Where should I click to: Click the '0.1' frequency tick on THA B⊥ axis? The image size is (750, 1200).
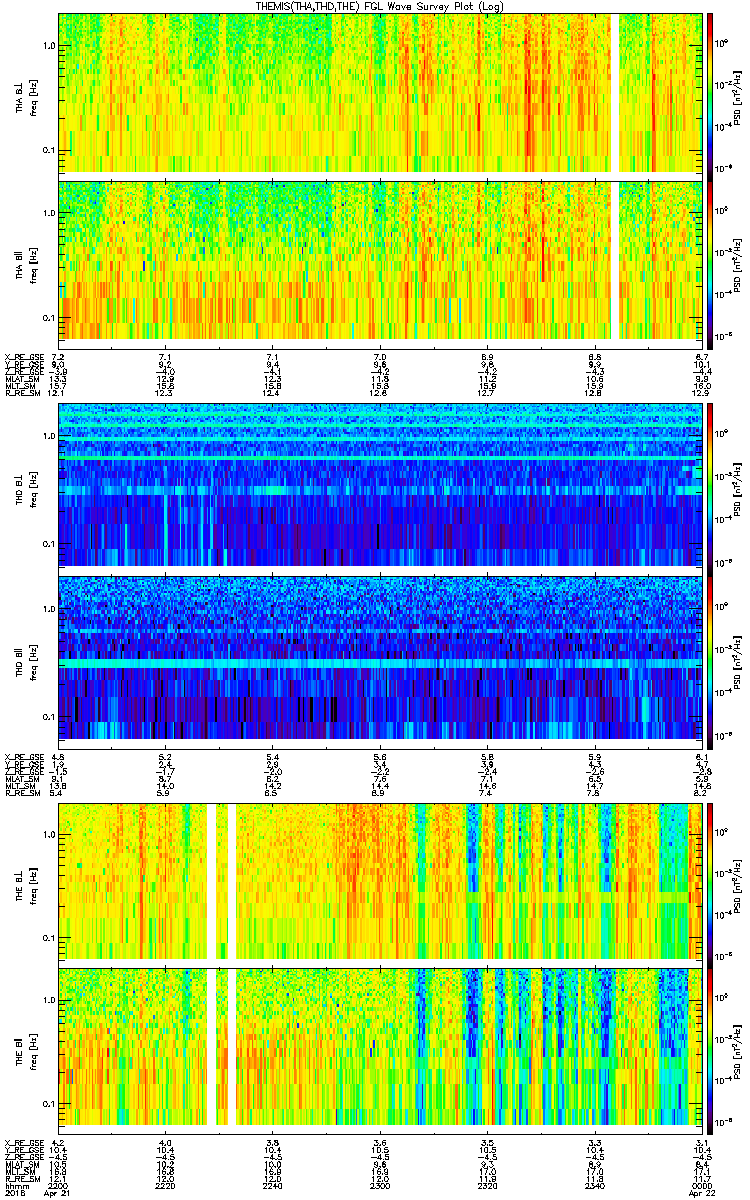pyautogui.click(x=47, y=150)
